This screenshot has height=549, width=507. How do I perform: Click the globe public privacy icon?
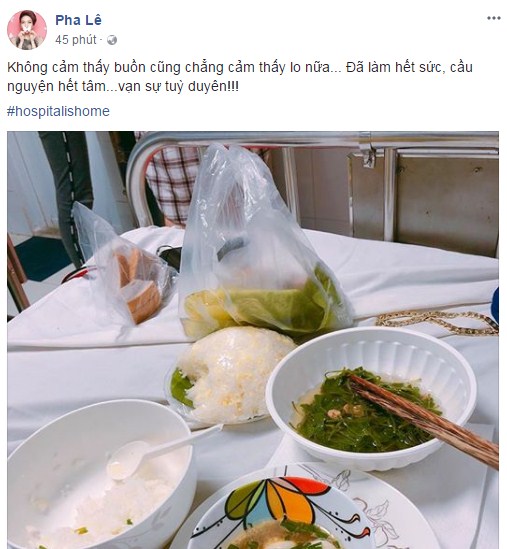pos(112,40)
